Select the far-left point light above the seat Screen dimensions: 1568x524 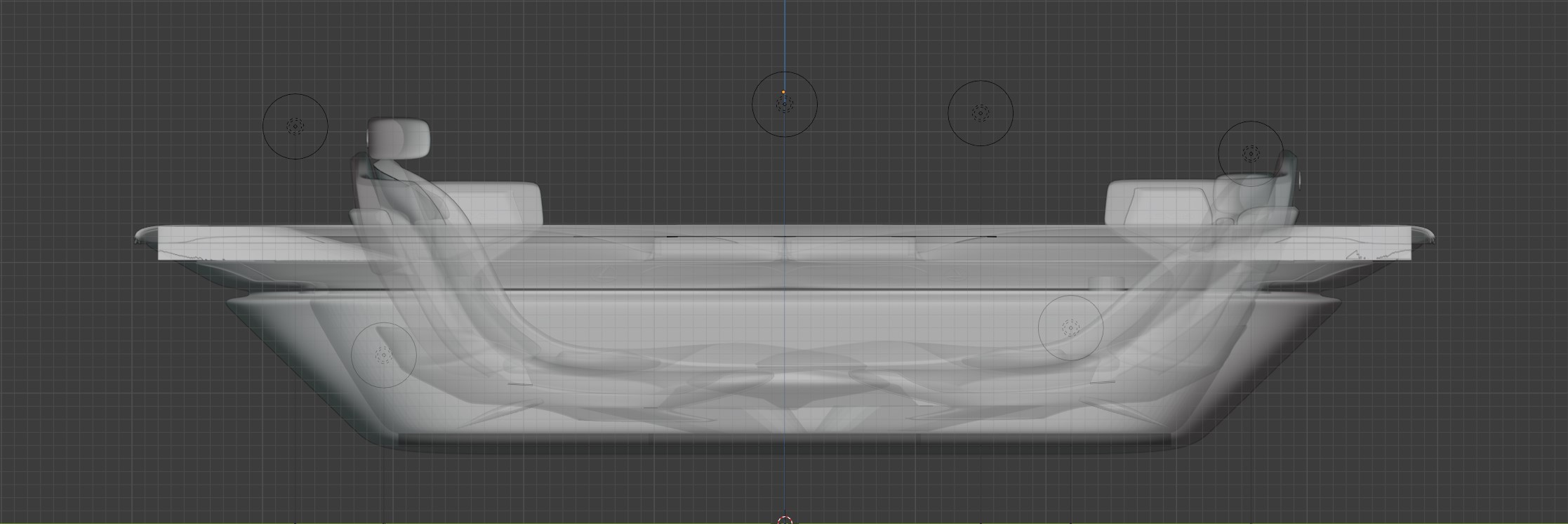[295, 126]
